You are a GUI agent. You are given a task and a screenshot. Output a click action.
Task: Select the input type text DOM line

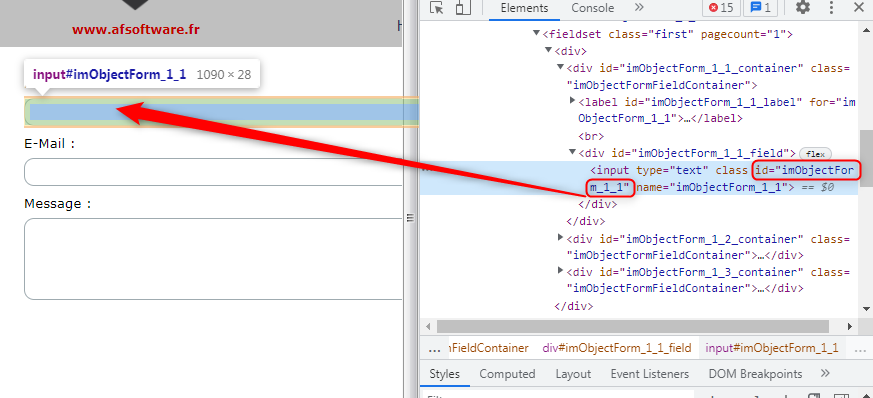(640, 178)
